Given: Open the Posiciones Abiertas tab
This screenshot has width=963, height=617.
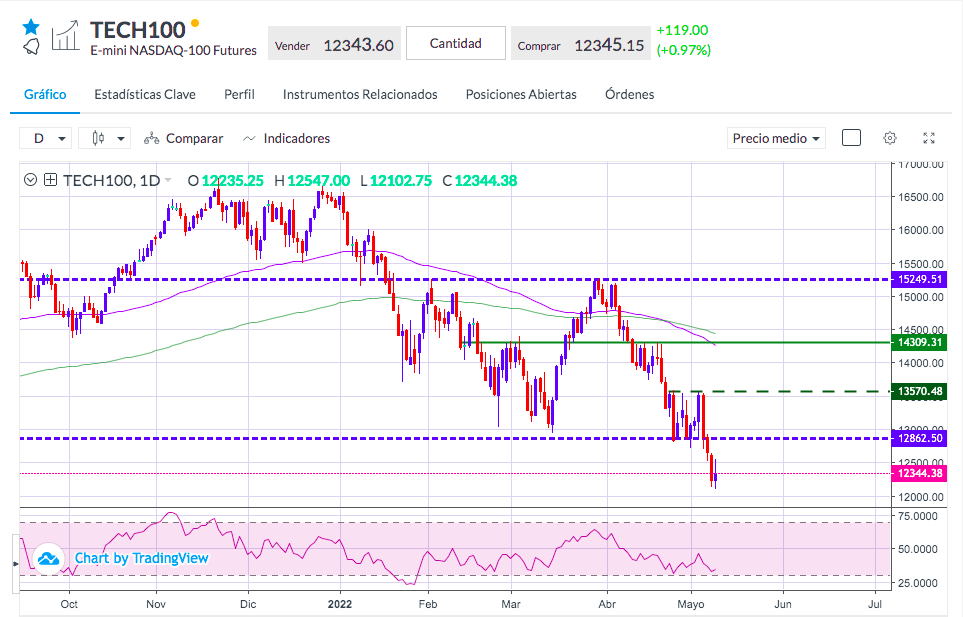Looking at the screenshot, I should (521, 95).
